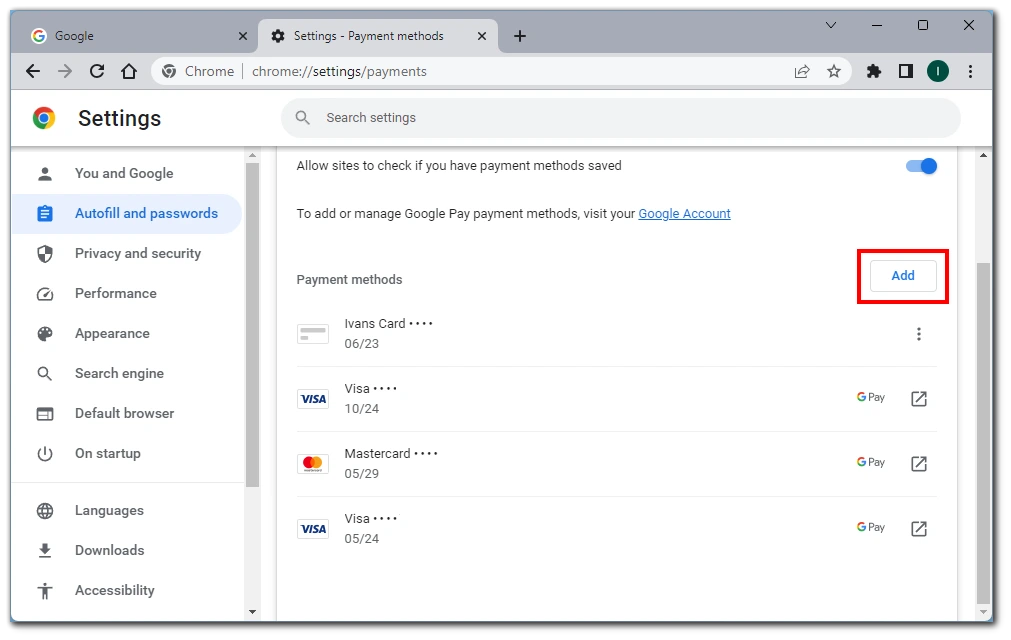Open the home page via house icon
1011x640 pixels.
[129, 72]
